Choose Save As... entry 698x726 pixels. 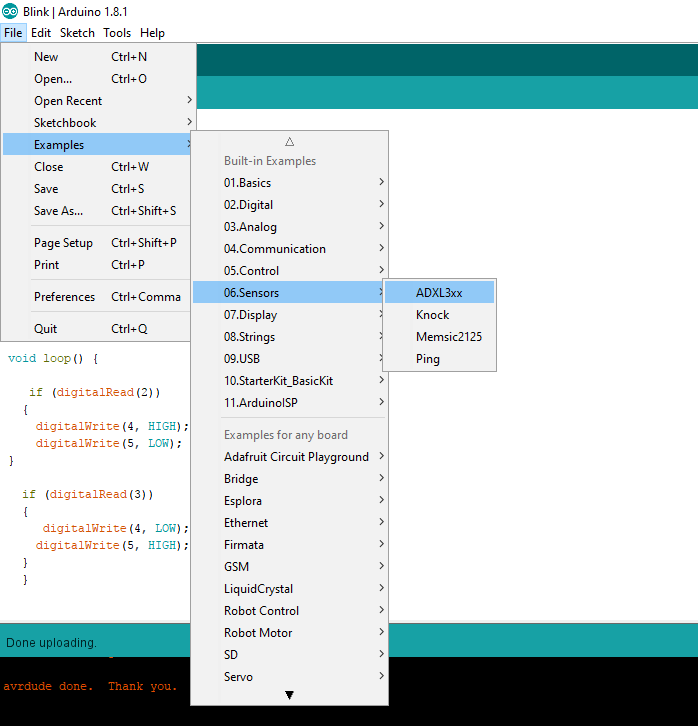pyautogui.click(x=97, y=211)
